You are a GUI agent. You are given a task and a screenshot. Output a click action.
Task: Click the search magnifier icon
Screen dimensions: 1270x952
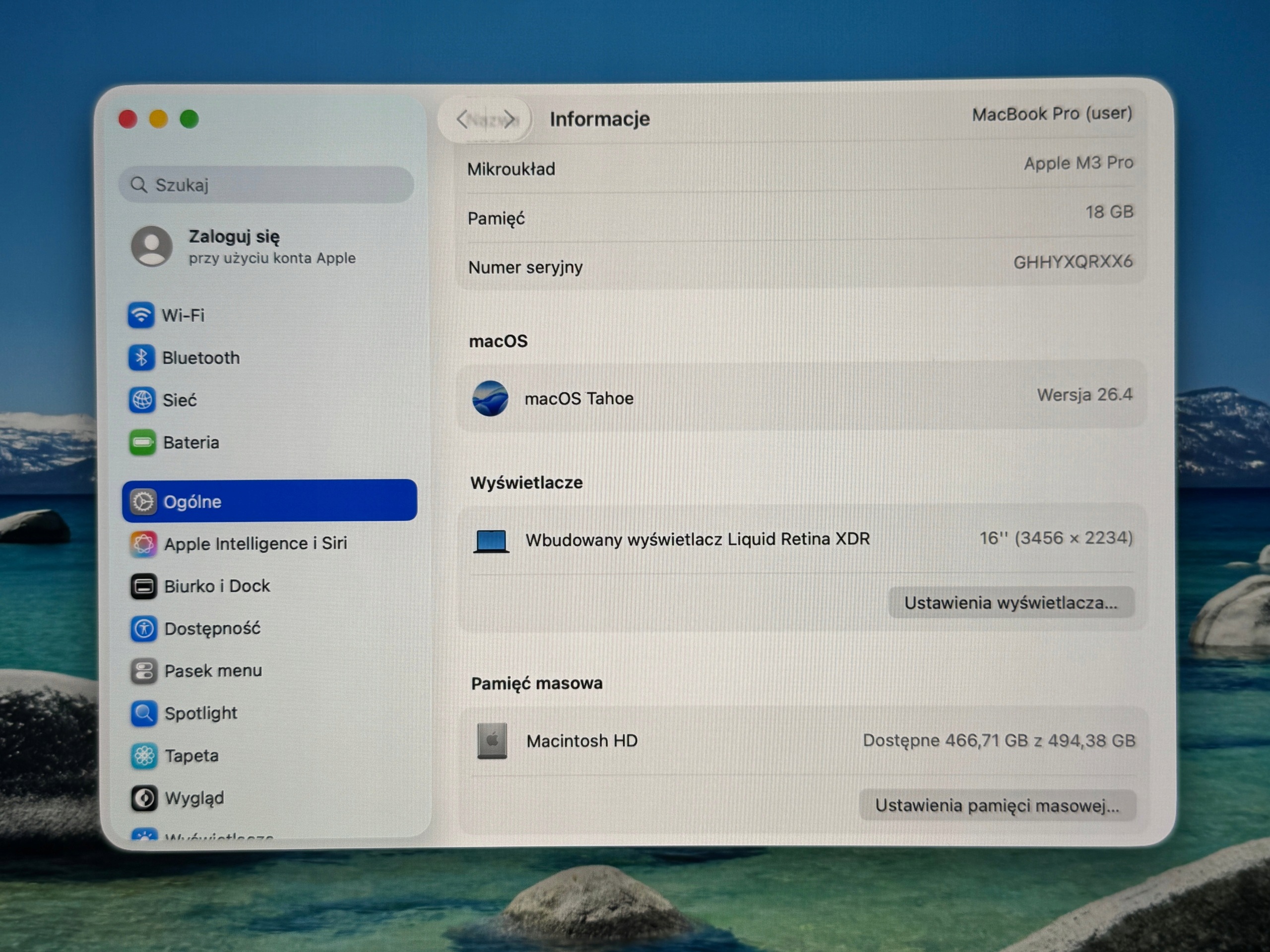(138, 185)
